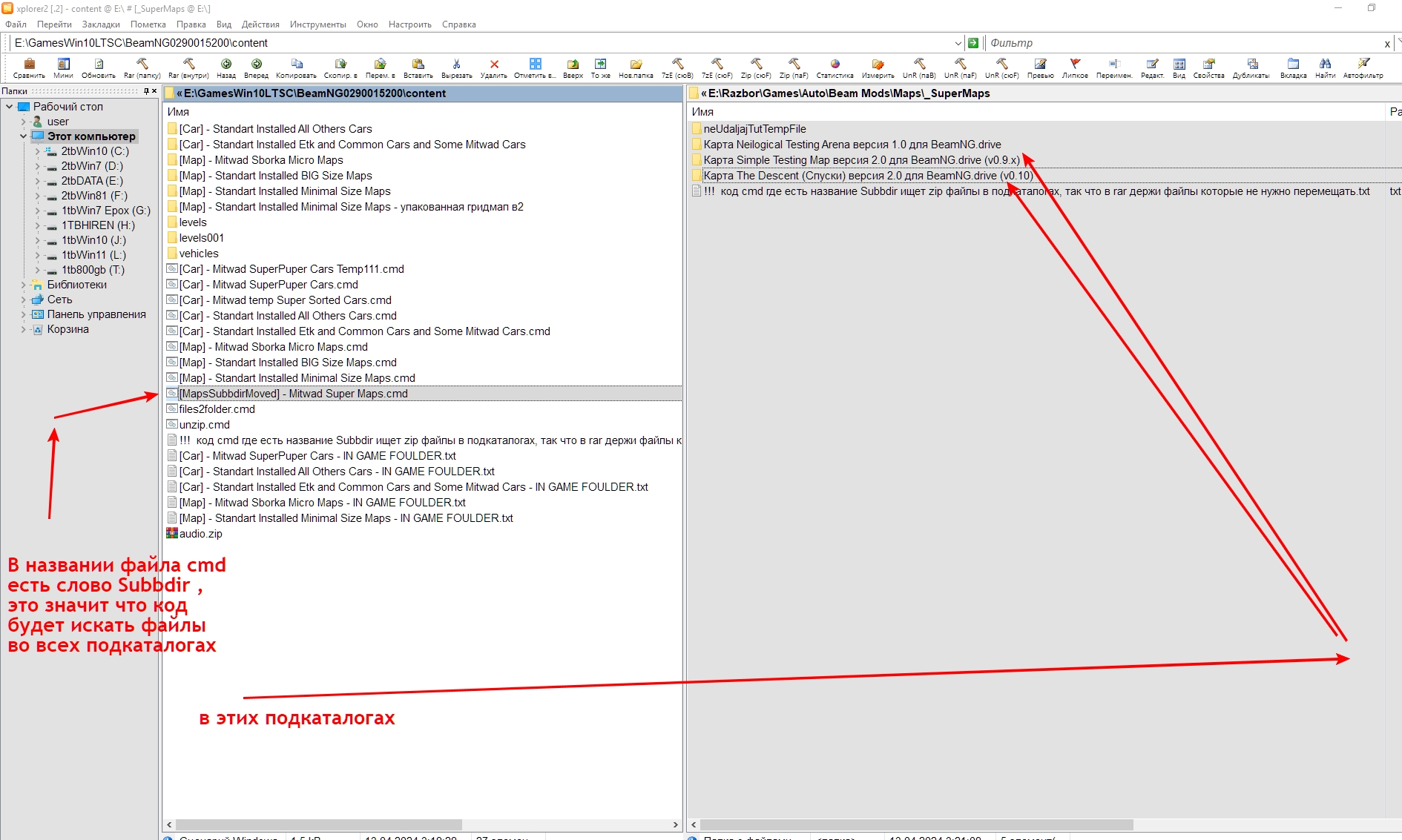Open the Файл menu
The height and width of the screenshot is (840, 1402).
[16, 24]
